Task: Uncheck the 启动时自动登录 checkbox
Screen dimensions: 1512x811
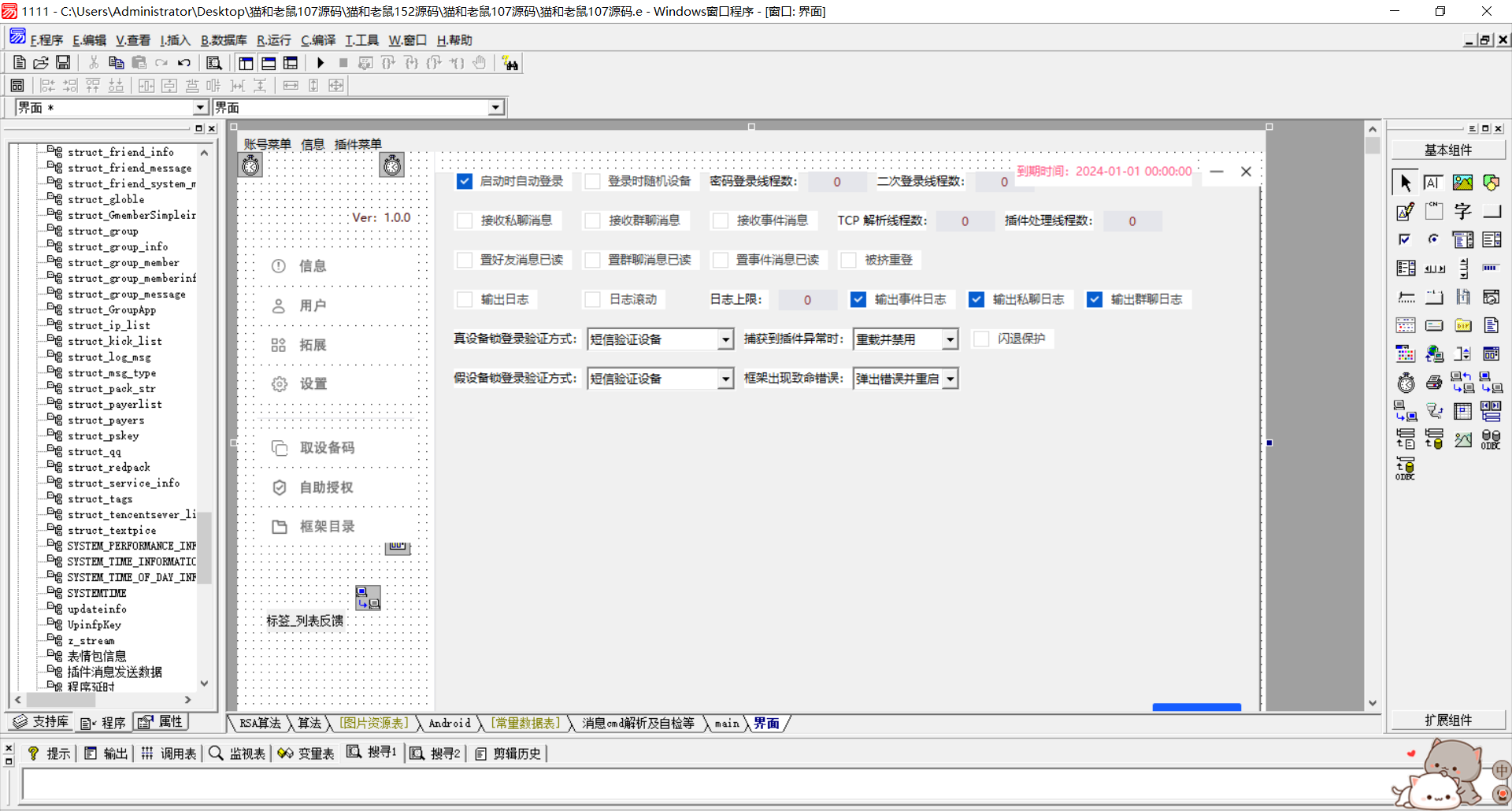Action: (465, 181)
